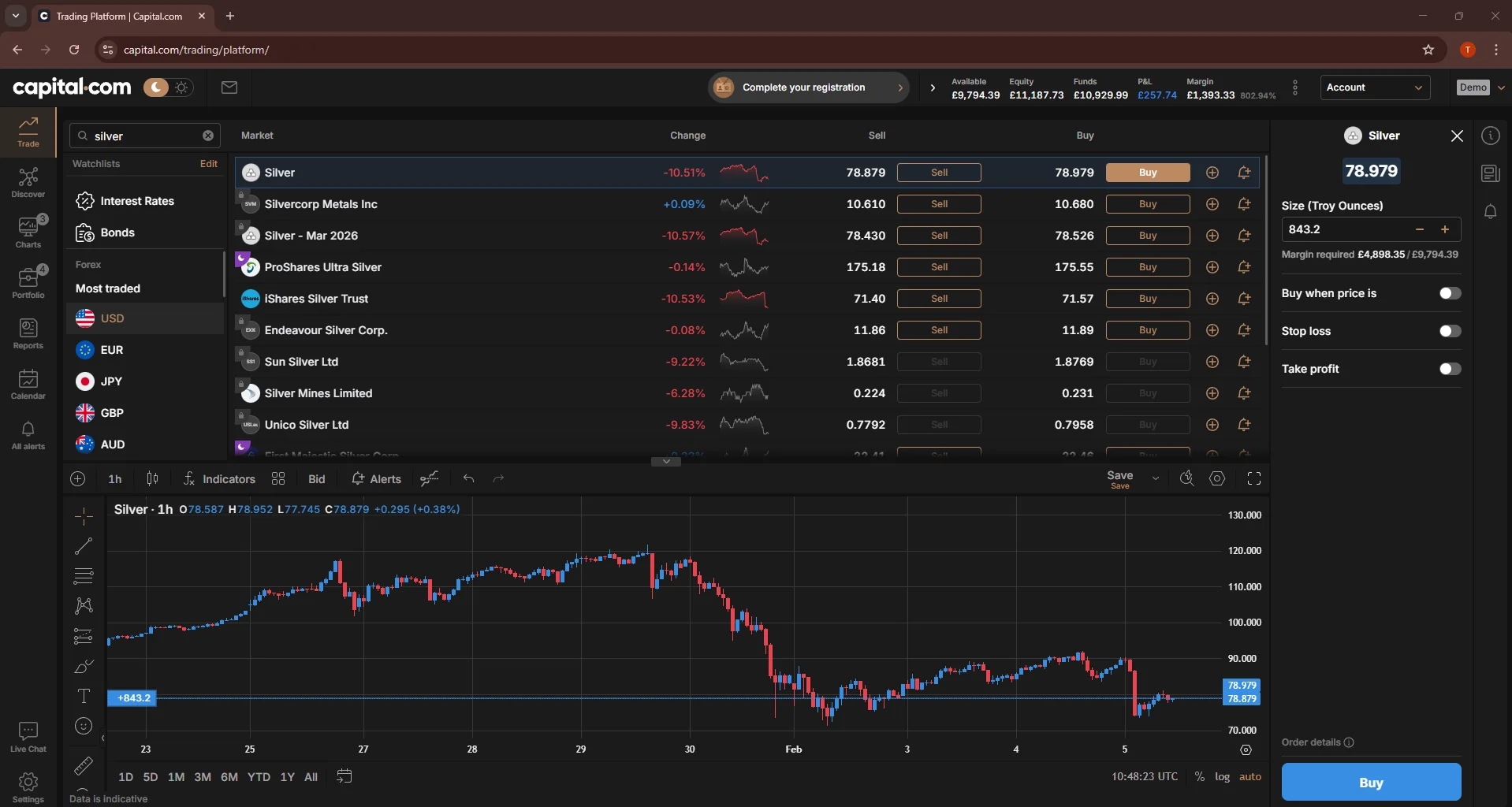Switch chart range to 1M
The image size is (1512, 807).
176,777
